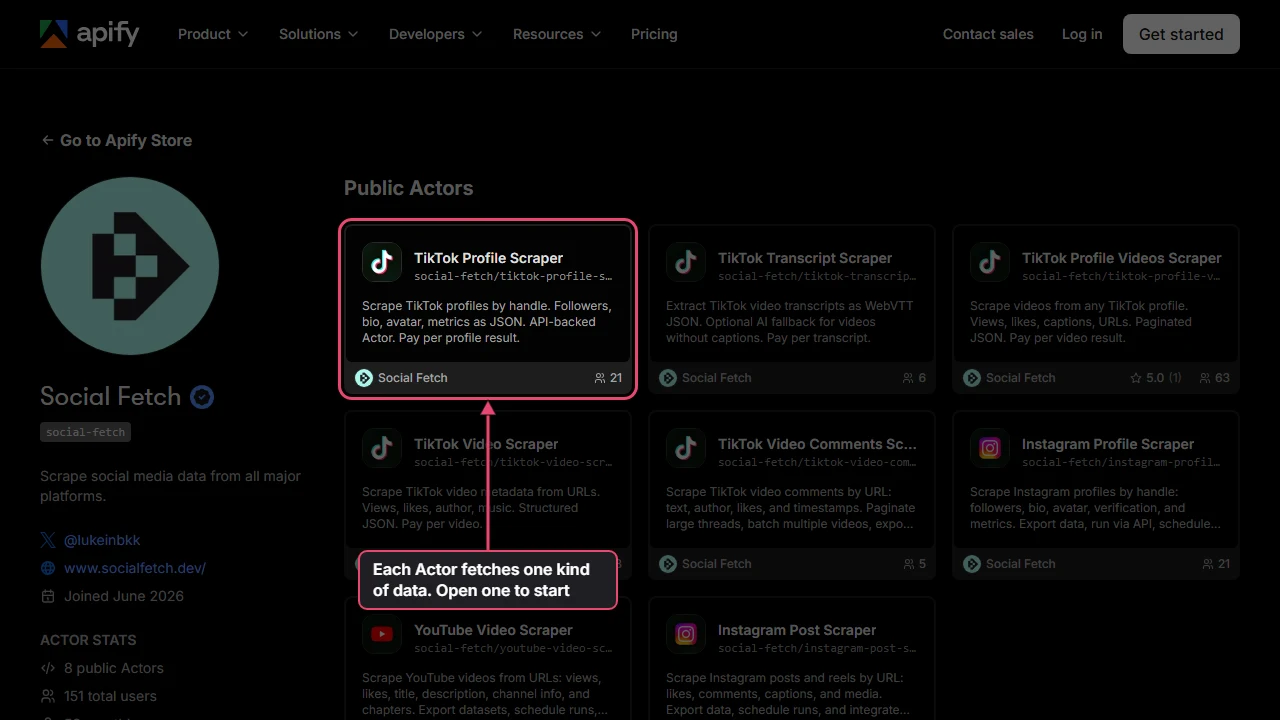The height and width of the screenshot is (720, 1280).
Task: Click the X icon beside @lukeinbkk
Action: (48, 540)
